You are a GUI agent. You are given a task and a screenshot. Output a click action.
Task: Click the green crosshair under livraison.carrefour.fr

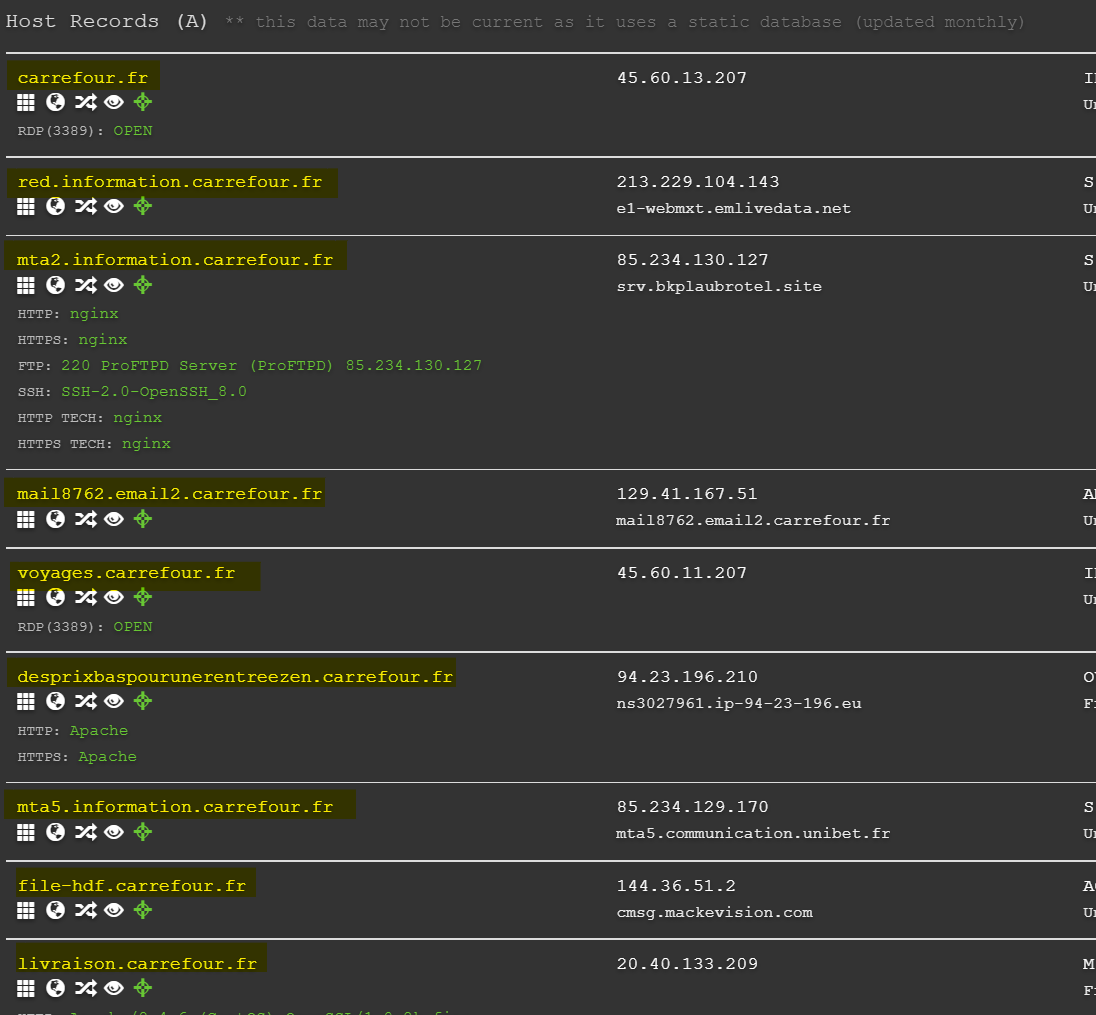[143, 988]
